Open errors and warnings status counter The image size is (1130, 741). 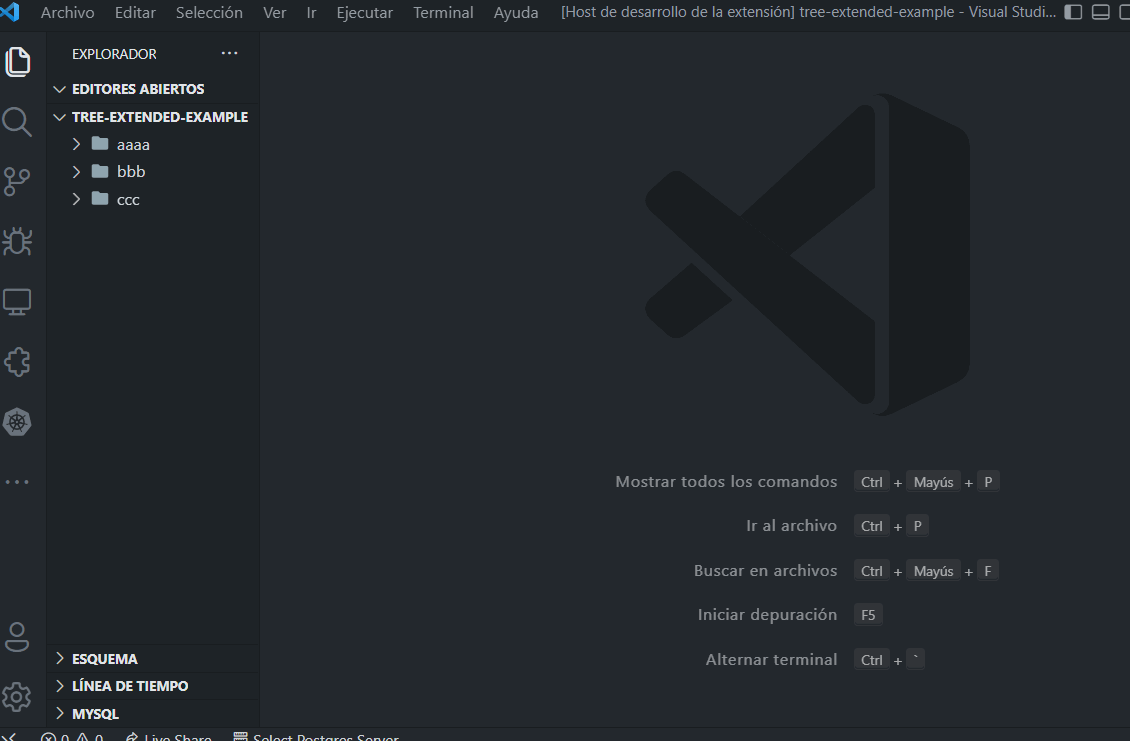pos(72,737)
